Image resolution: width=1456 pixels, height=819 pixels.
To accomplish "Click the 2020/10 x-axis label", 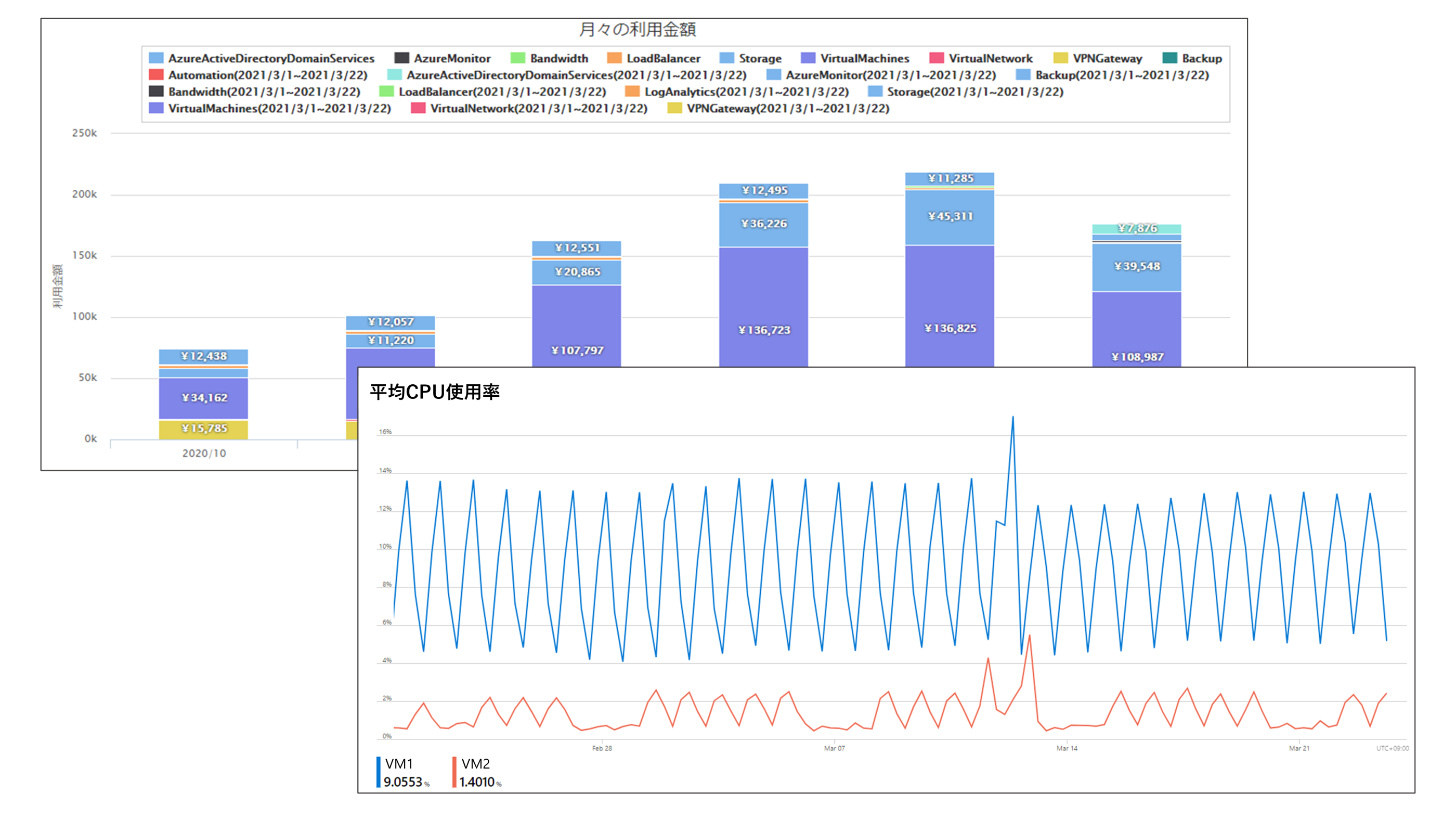I will tap(203, 453).
